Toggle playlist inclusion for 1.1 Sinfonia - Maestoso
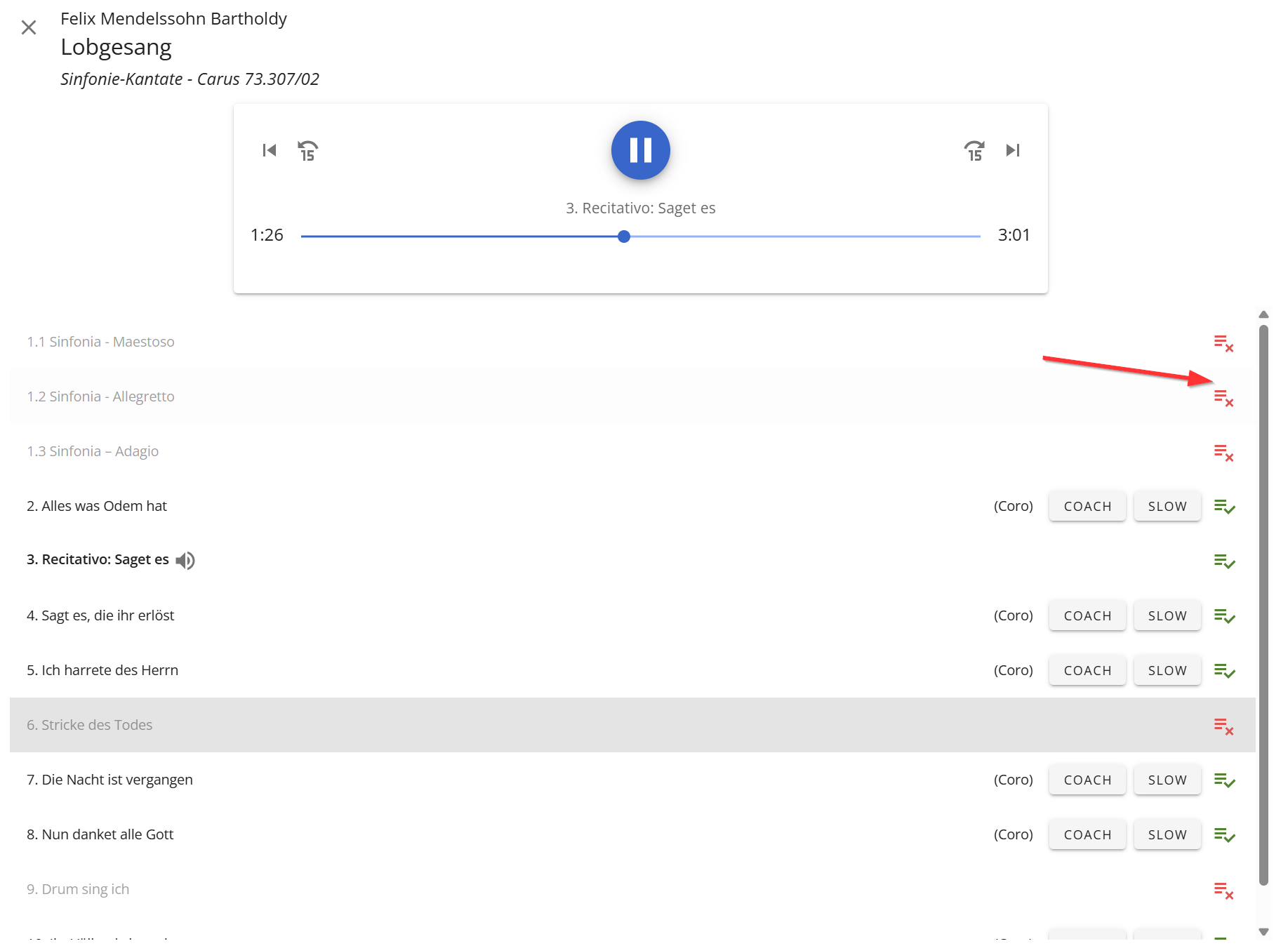The image size is (1288, 946). point(1223,342)
